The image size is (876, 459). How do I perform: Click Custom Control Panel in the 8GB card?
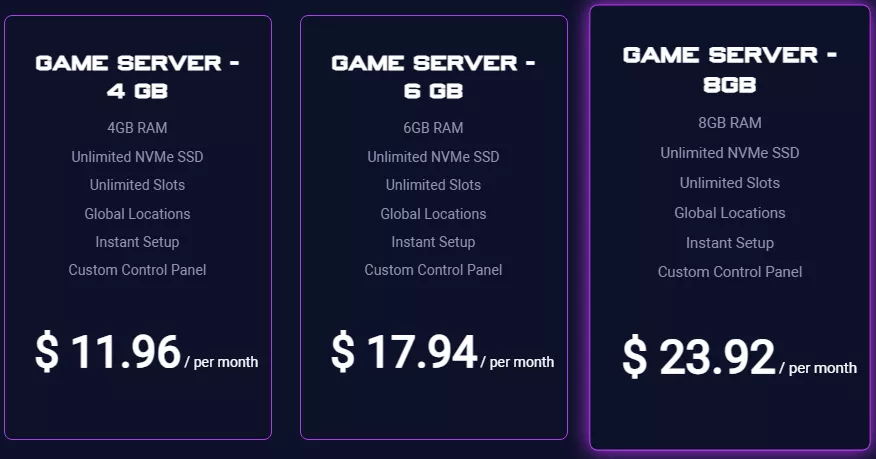[x=730, y=272]
